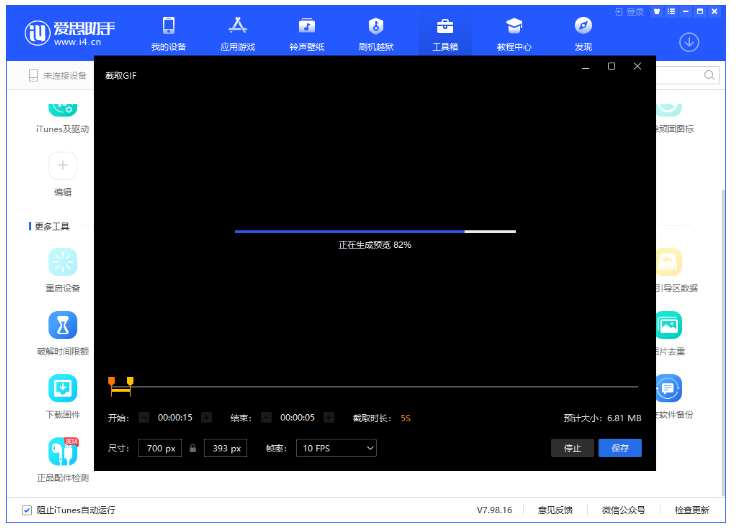Click the 微信公众号 link
736x530 pixels.
click(x=623, y=510)
